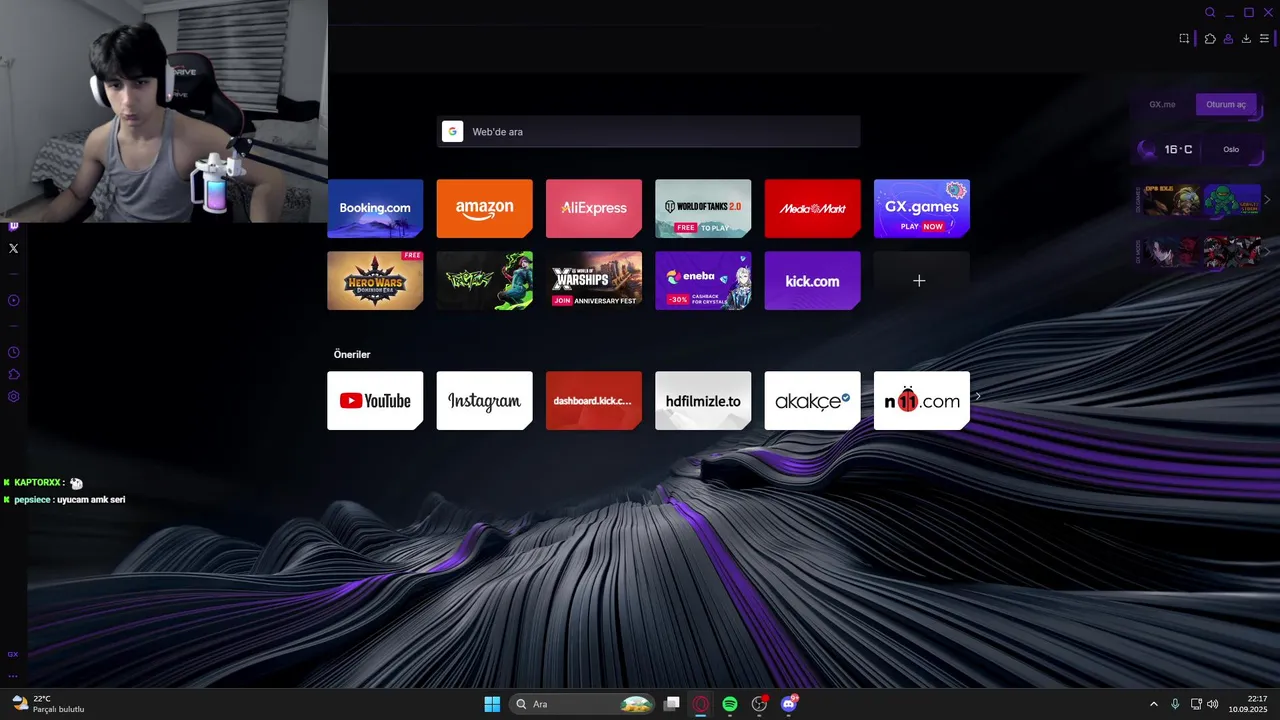The width and height of the screenshot is (1280, 720).
Task: Click the microphone icon in system tray
Action: click(1175, 704)
